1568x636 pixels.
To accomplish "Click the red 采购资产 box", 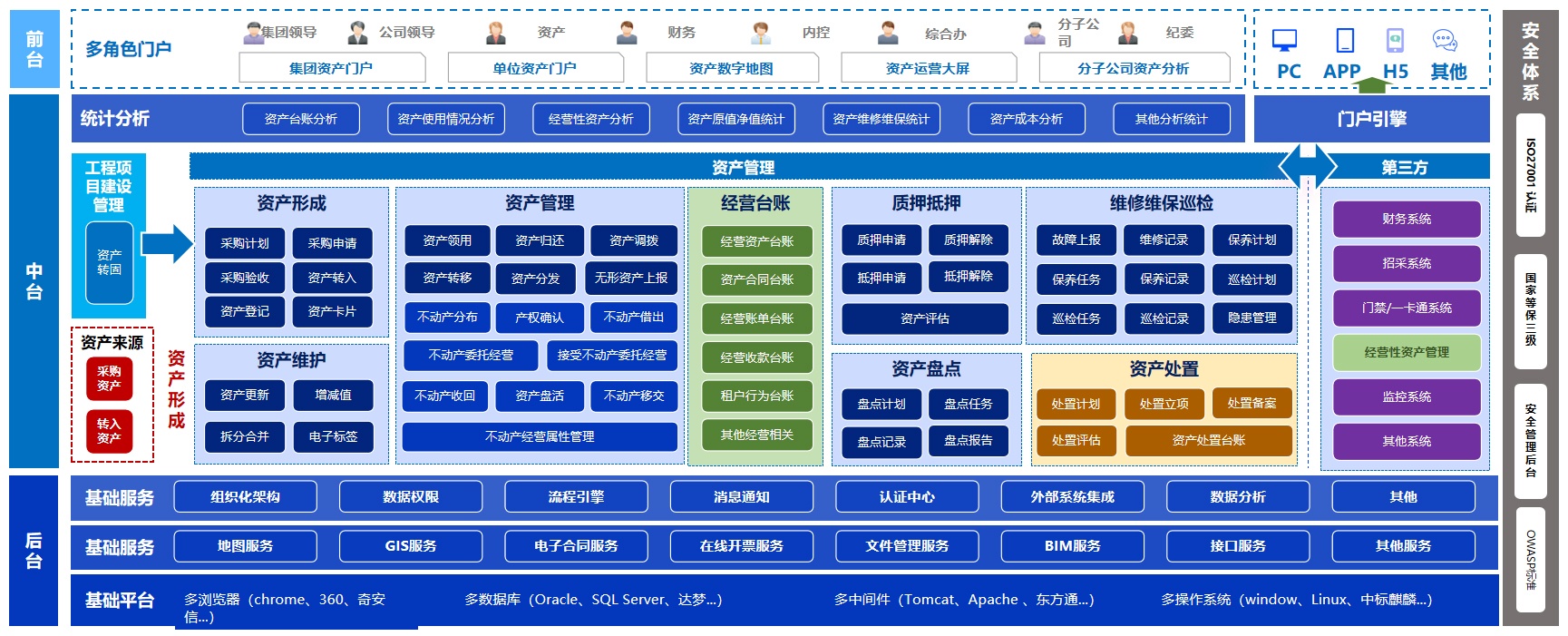I will click(x=109, y=378).
